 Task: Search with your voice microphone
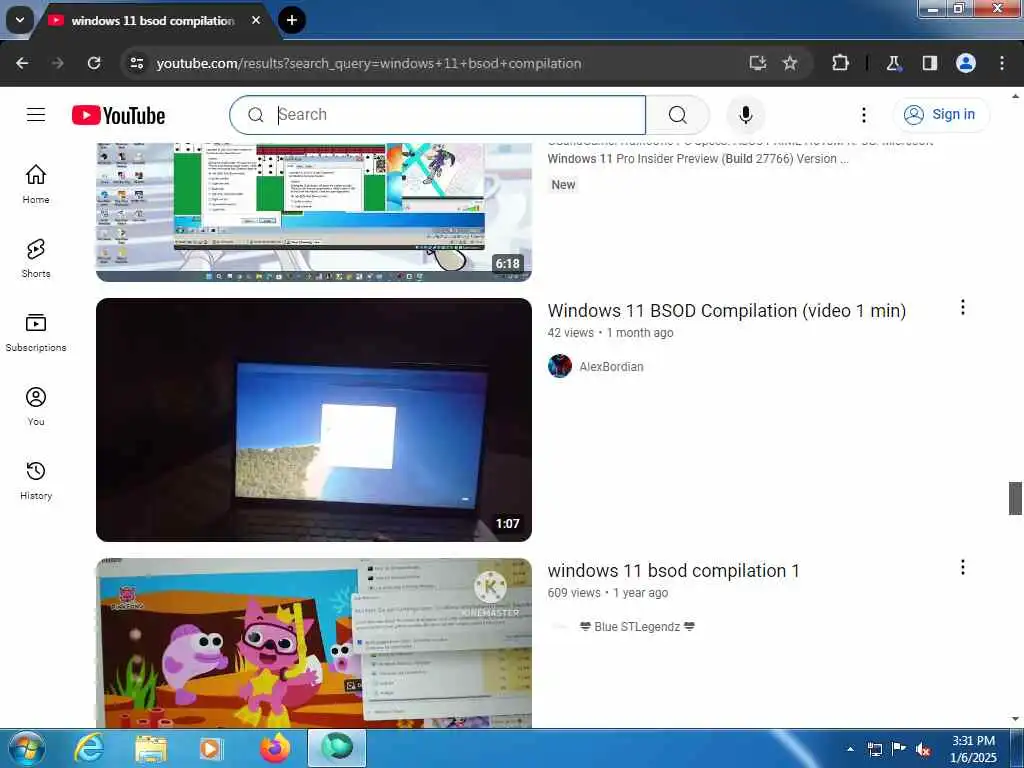tap(745, 115)
